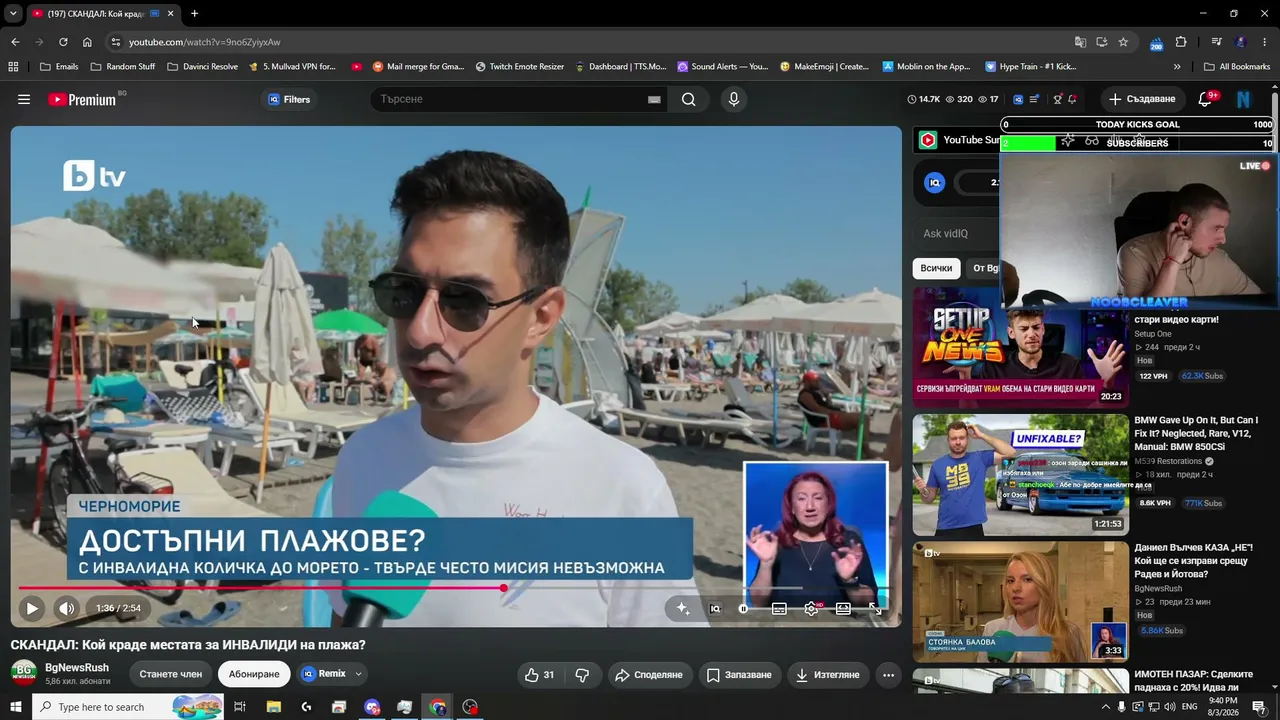Click the search magnifier button
The width and height of the screenshot is (1280, 720).
(688, 99)
